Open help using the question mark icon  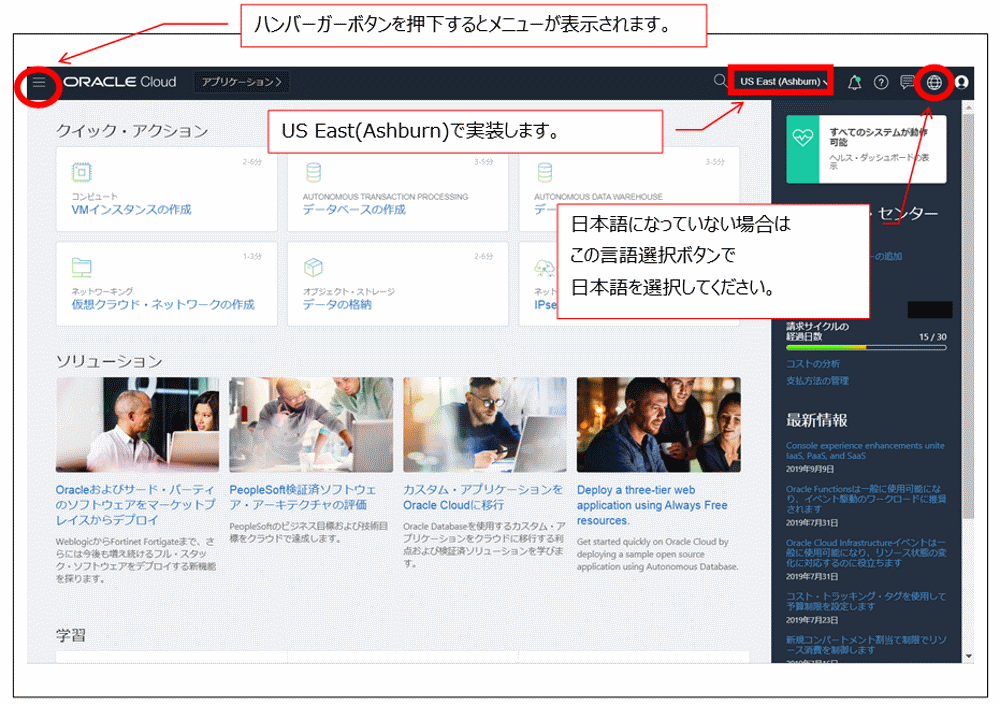[882, 82]
